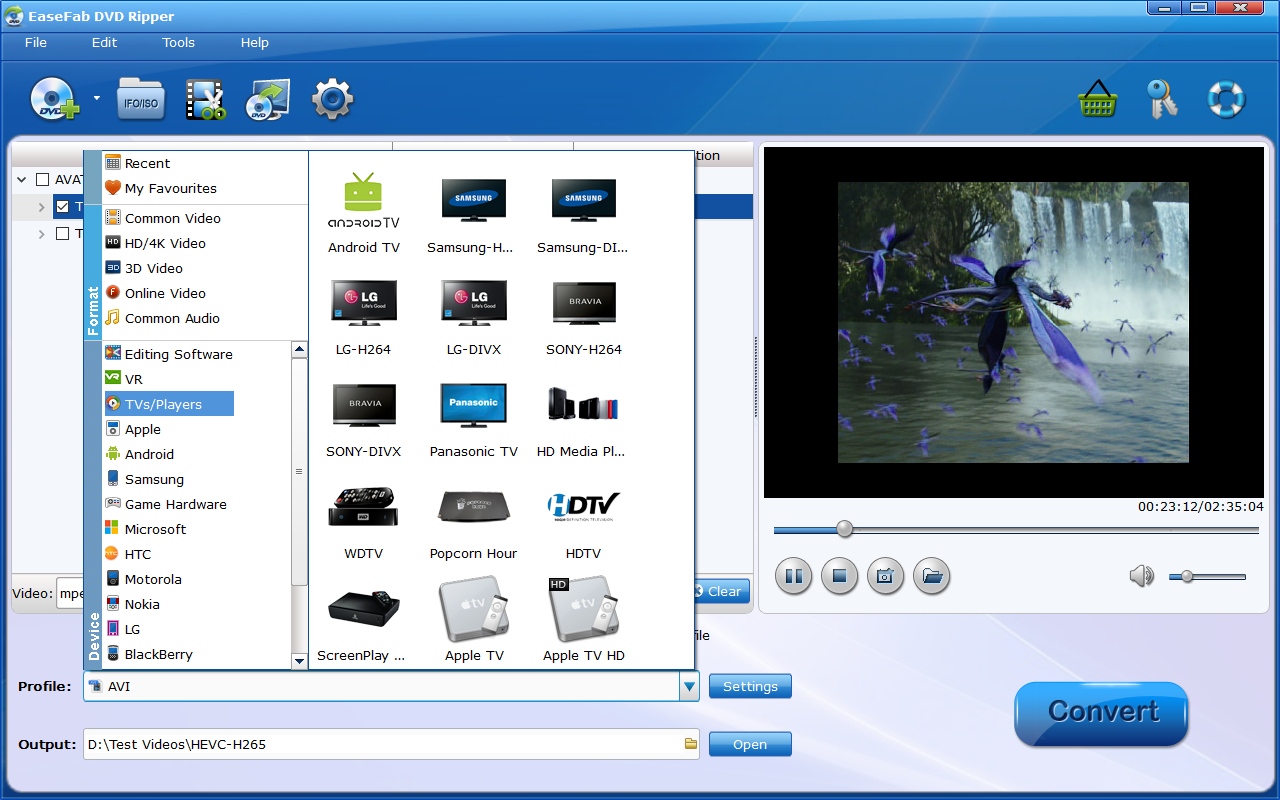Select the Common Audio category

click(x=162, y=318)
